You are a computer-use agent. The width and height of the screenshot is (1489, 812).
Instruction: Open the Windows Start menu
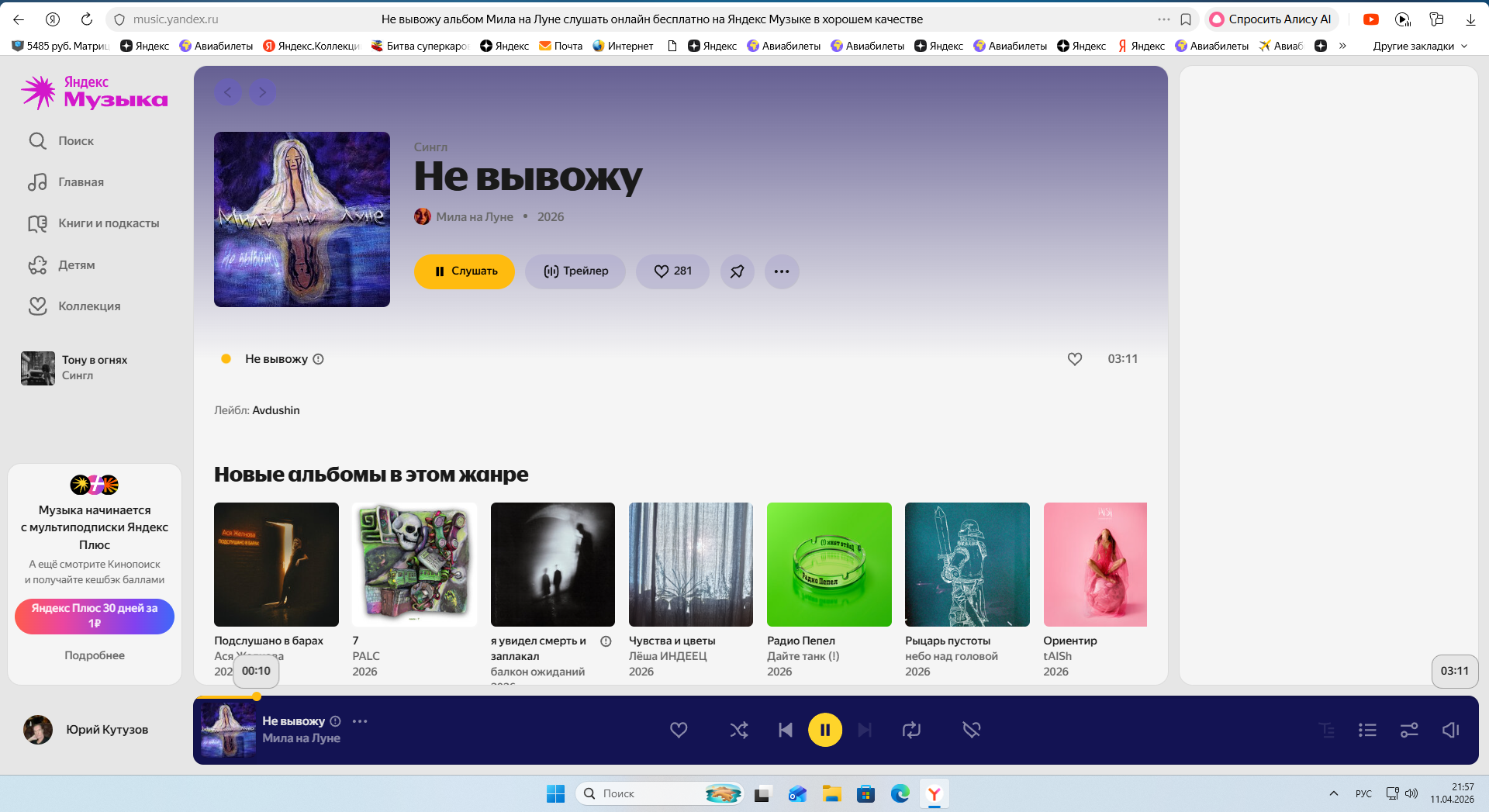(555, 793)
